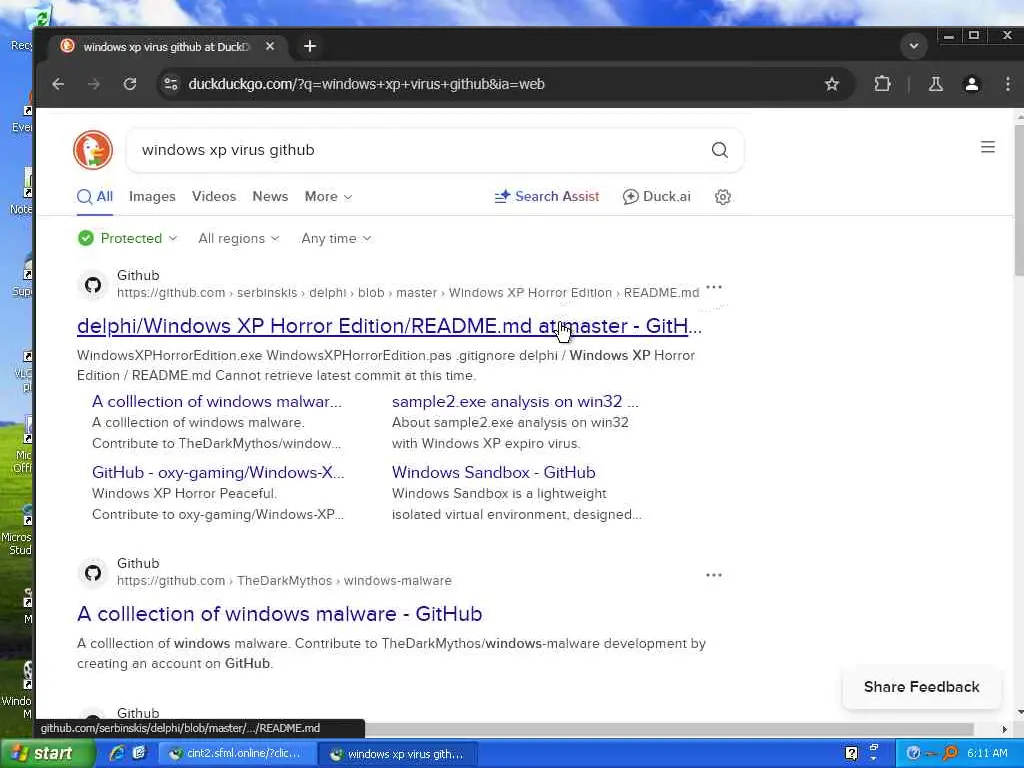
Task: Open the Extensions puzzle icon
Action: (882, 84)
